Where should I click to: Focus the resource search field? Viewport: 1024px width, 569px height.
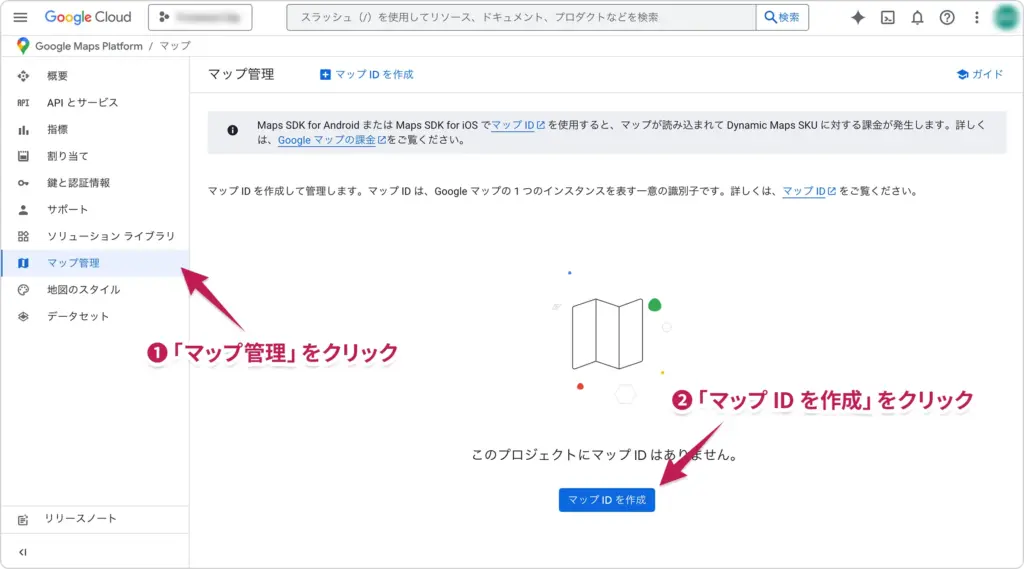click(x=520, y=18)
